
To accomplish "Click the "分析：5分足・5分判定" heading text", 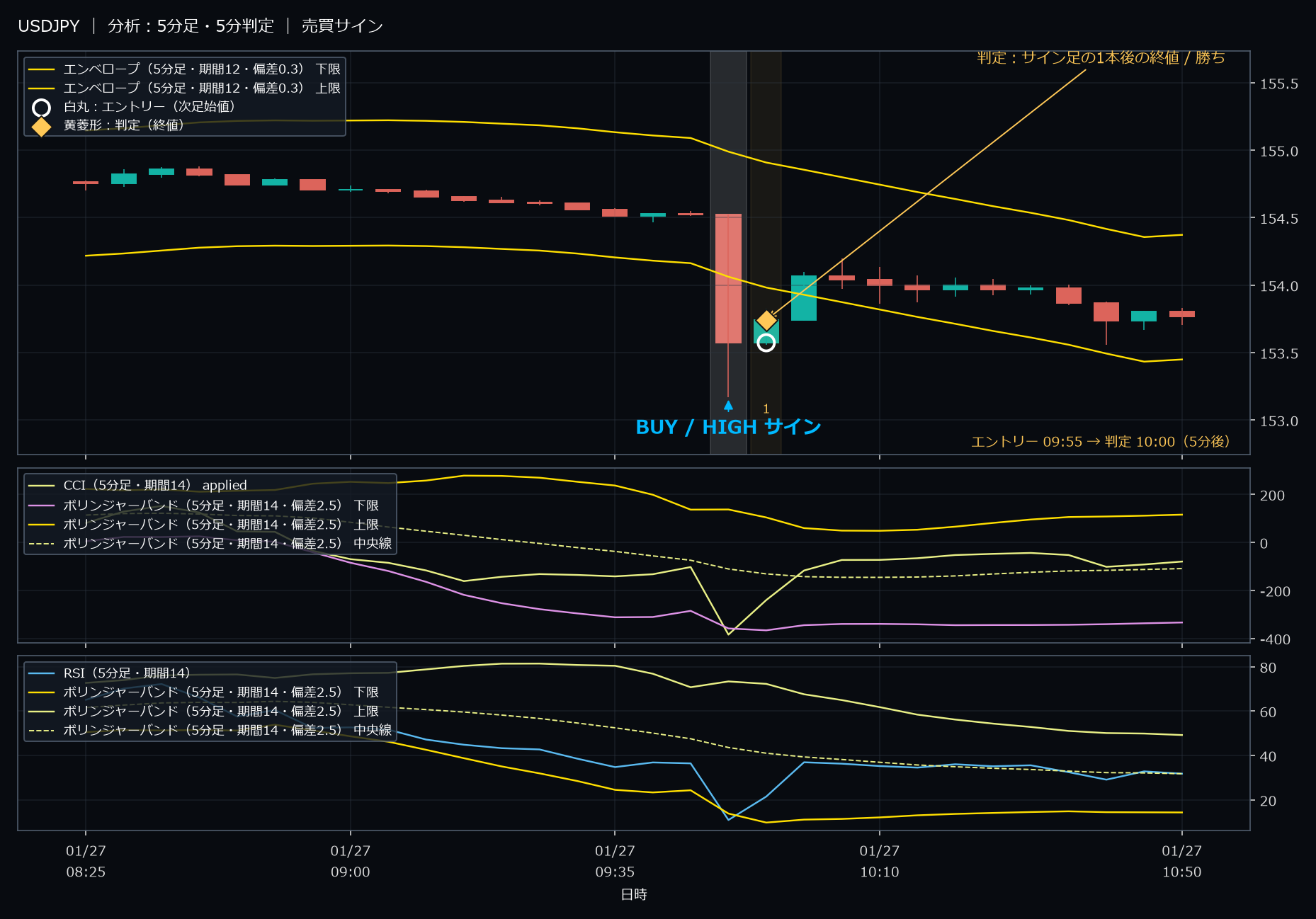I will tap(191, 26).
